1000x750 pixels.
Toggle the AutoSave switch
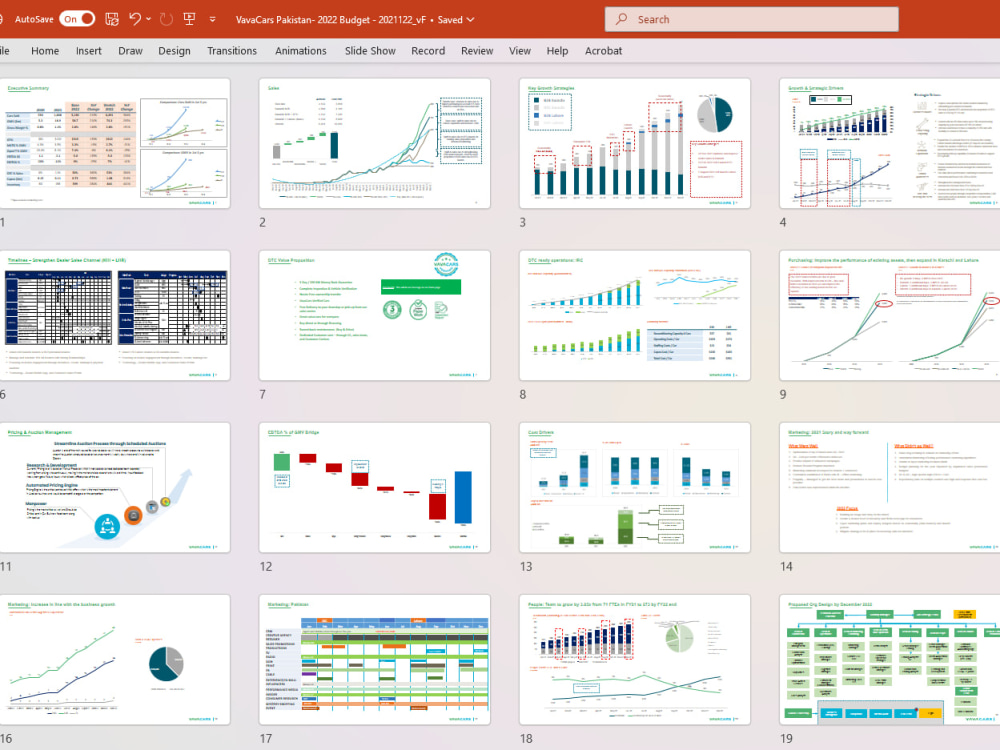click(77, 19)
